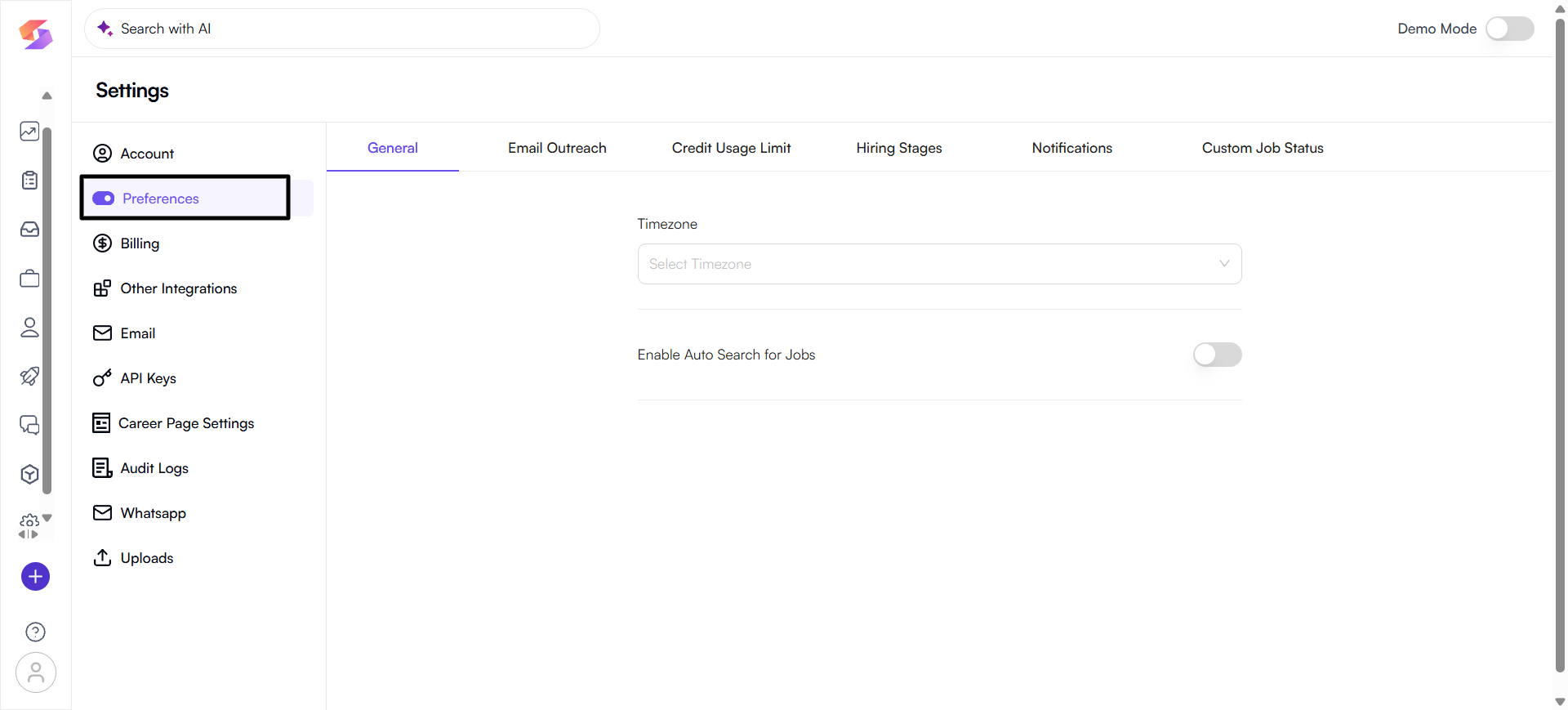Enable Auto Search for Jobs toggle
The width and height of the screenshot is (1568, 710).
coord(1217,355)
